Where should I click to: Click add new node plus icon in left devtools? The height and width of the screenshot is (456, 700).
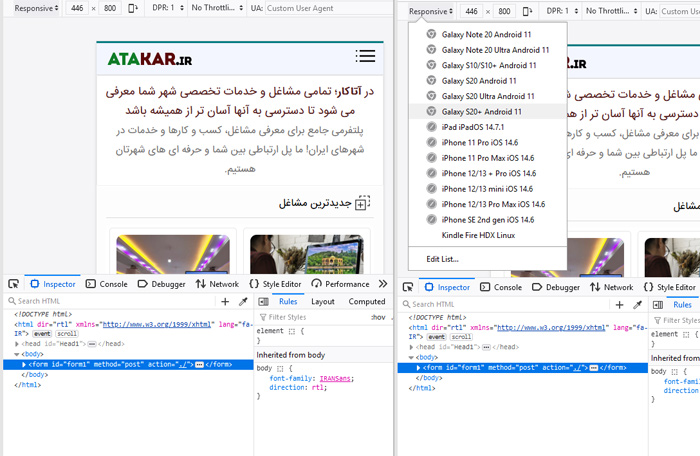(225, 302)
